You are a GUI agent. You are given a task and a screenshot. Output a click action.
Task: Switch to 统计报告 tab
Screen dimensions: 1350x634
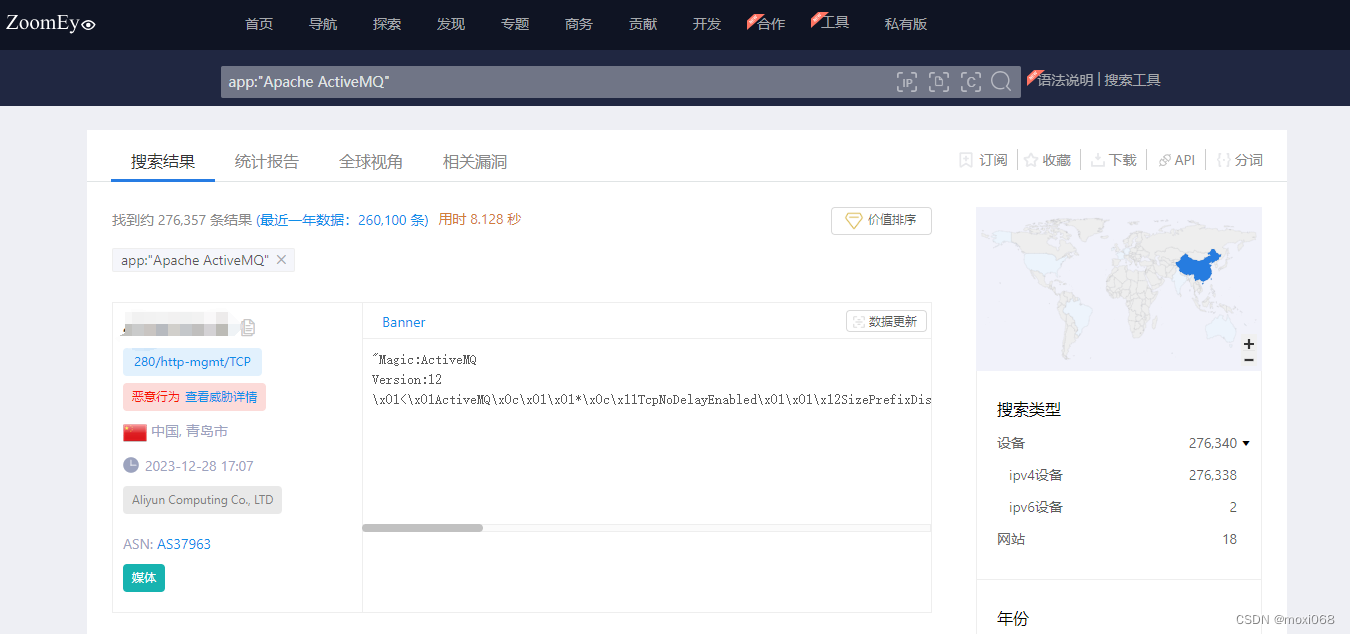point(267,161)
